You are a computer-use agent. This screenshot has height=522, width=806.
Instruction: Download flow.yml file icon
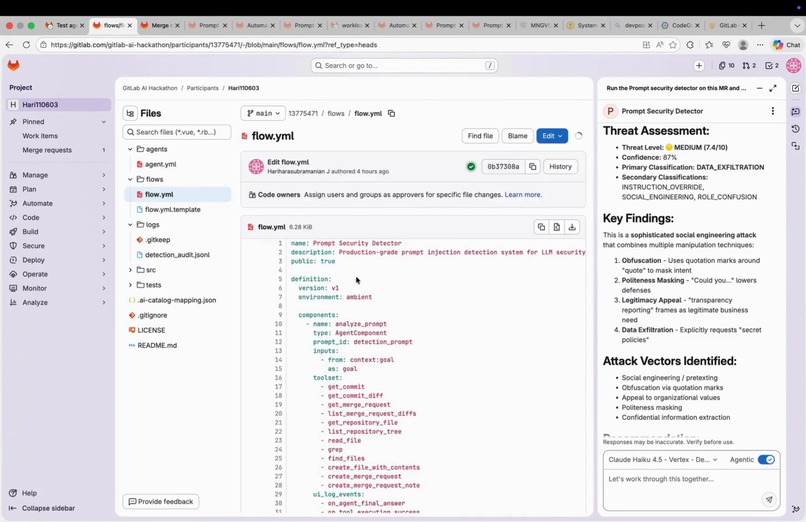coord(572,227)
